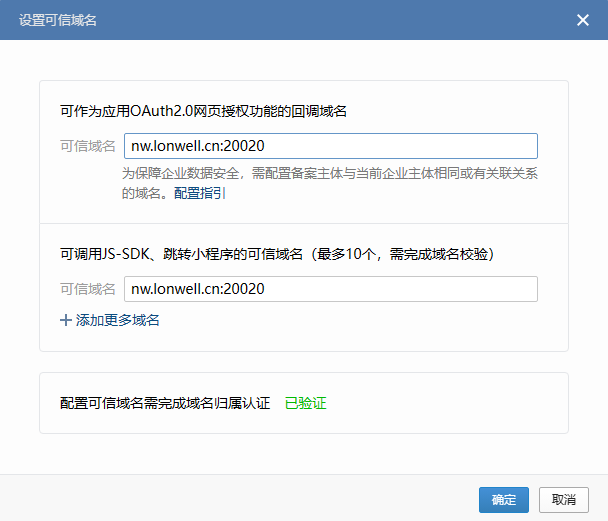This screenshot has width=608, height=521.
Task: Click the 可信域名 label in OAuth2.0 section
Action: (x=87, y=146)
